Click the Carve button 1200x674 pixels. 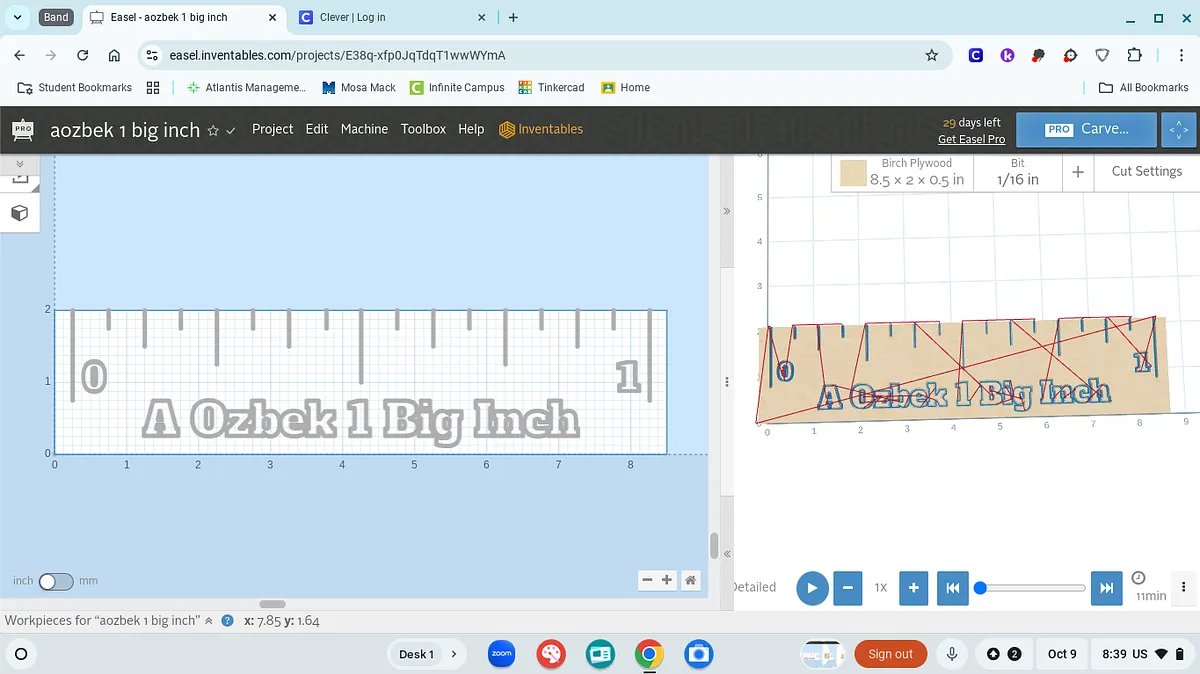pyautogui.click(x=1087, y=129)
